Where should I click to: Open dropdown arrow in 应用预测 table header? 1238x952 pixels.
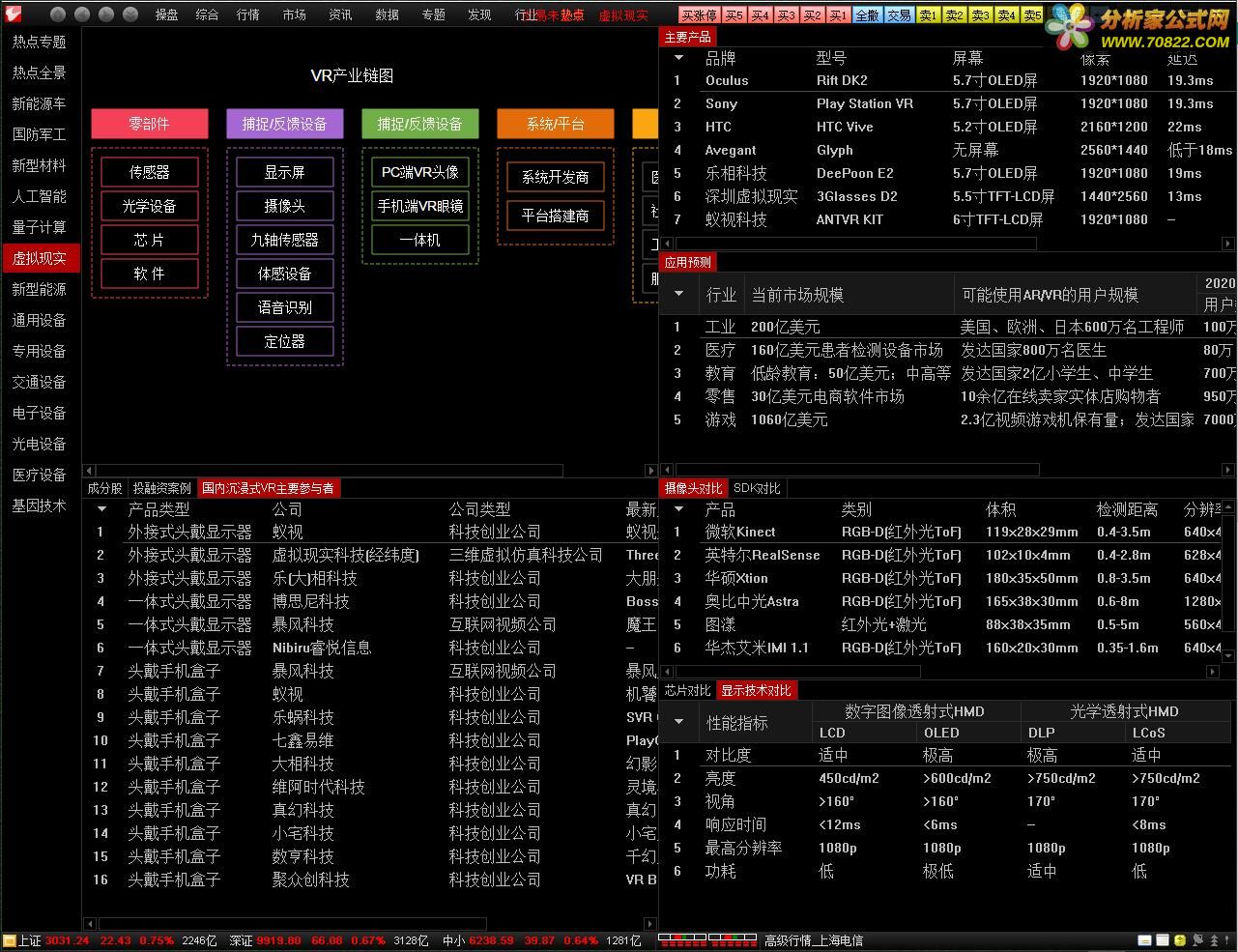click(x=678, y=294)
